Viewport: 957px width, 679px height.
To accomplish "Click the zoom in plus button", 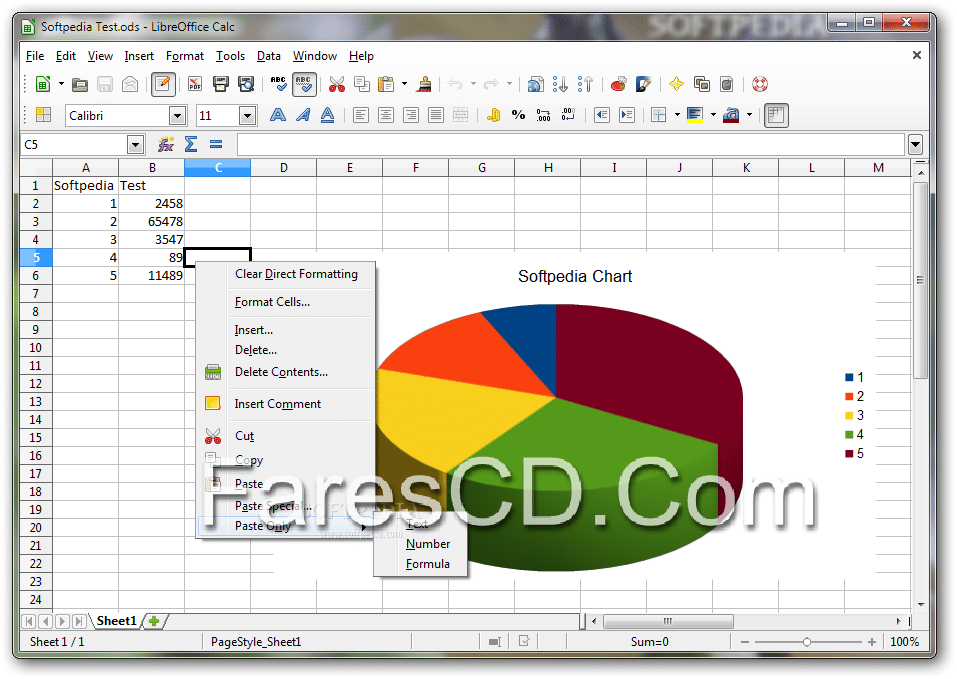I will tap(872, 642).
